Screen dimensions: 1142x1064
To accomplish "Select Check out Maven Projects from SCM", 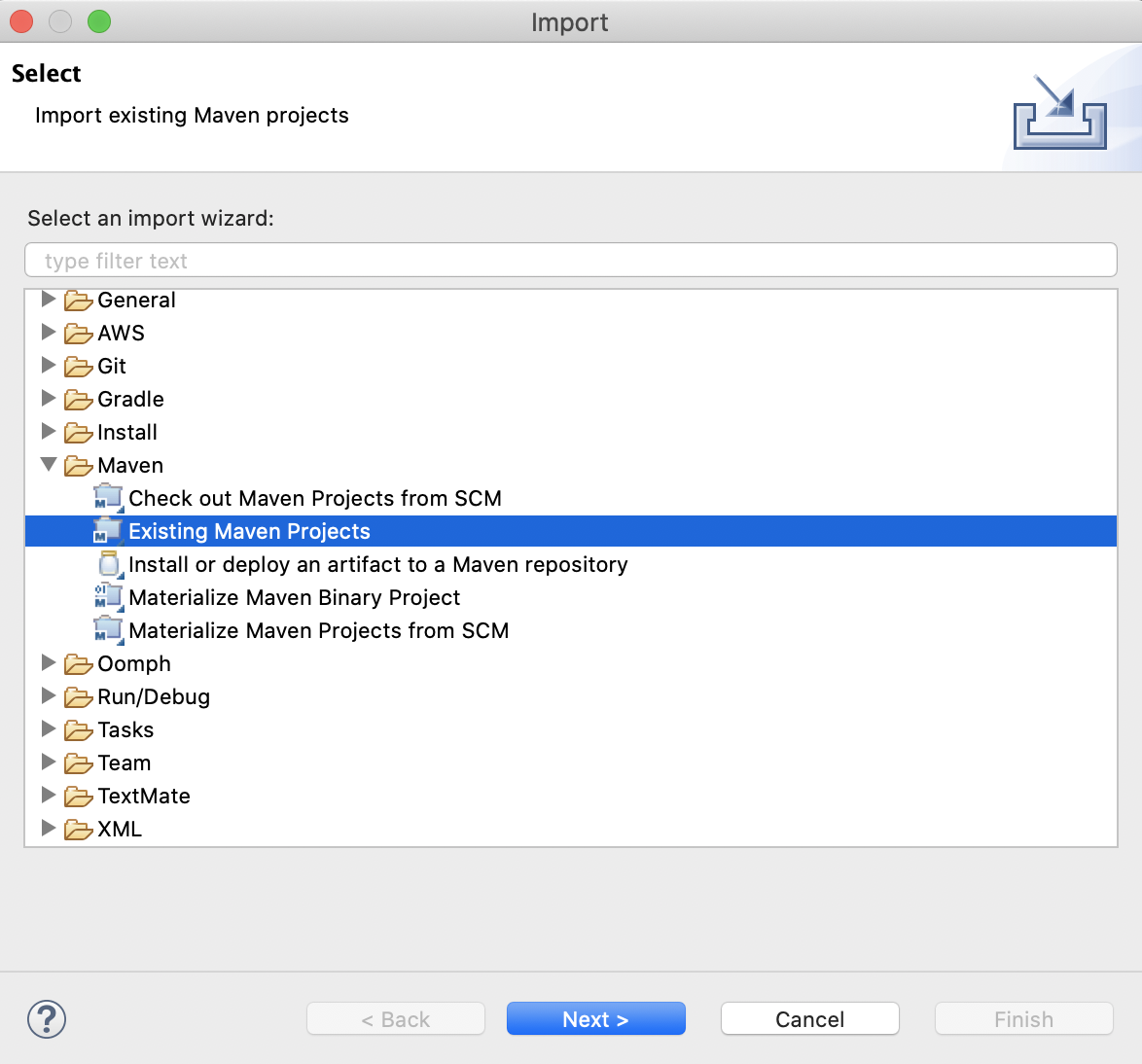I will 314,498.
